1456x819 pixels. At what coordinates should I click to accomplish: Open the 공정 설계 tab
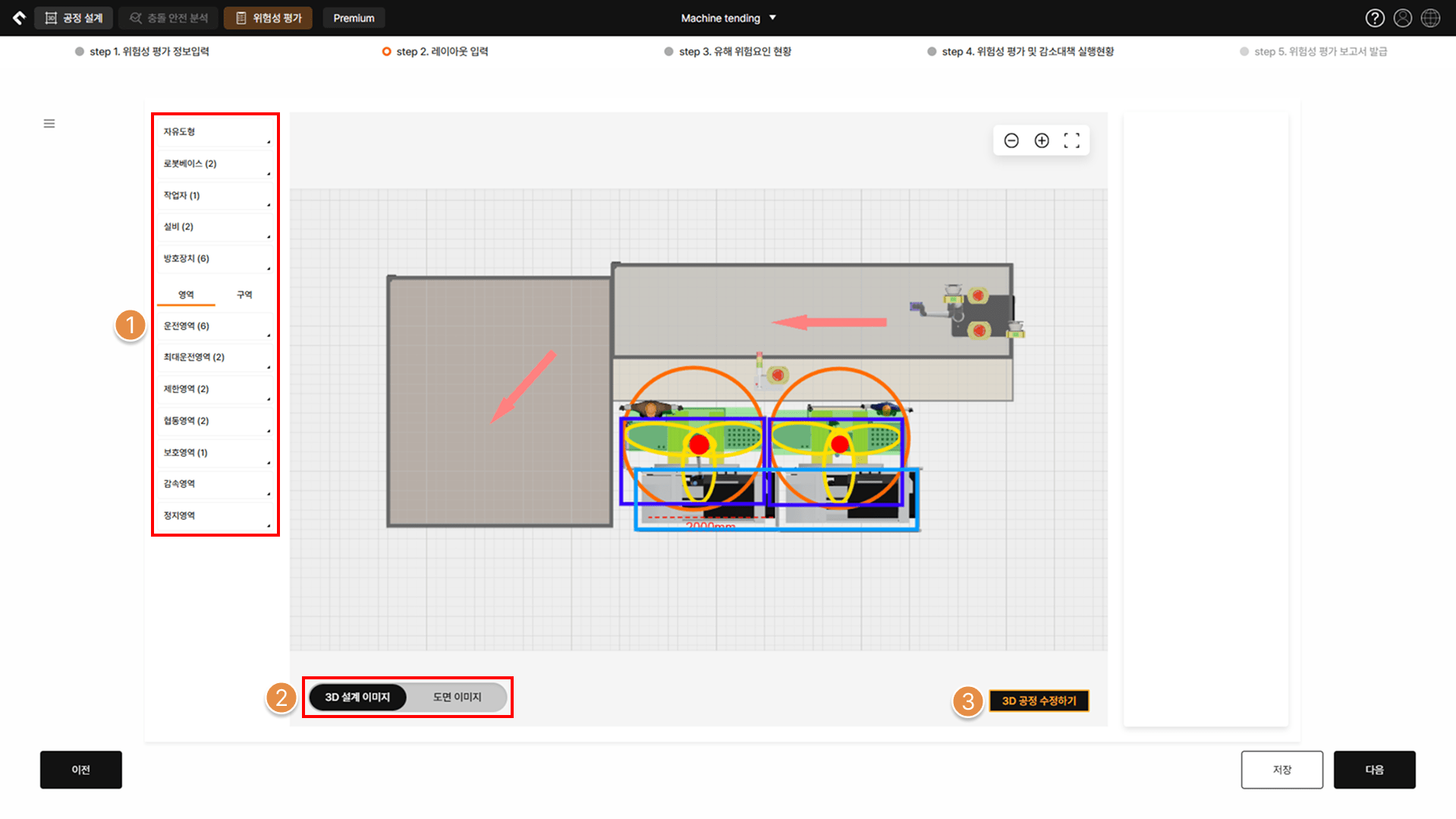click(74, 17)
